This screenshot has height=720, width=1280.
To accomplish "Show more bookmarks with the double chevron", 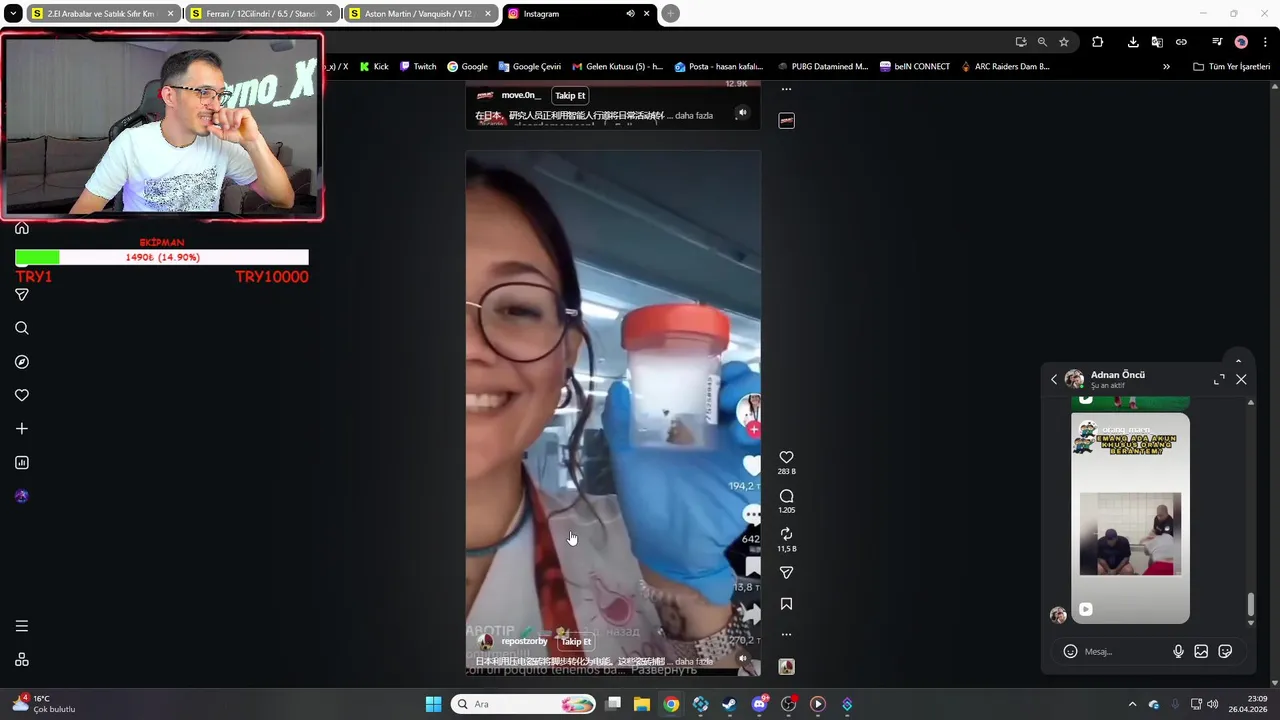I will point(1166,67).
